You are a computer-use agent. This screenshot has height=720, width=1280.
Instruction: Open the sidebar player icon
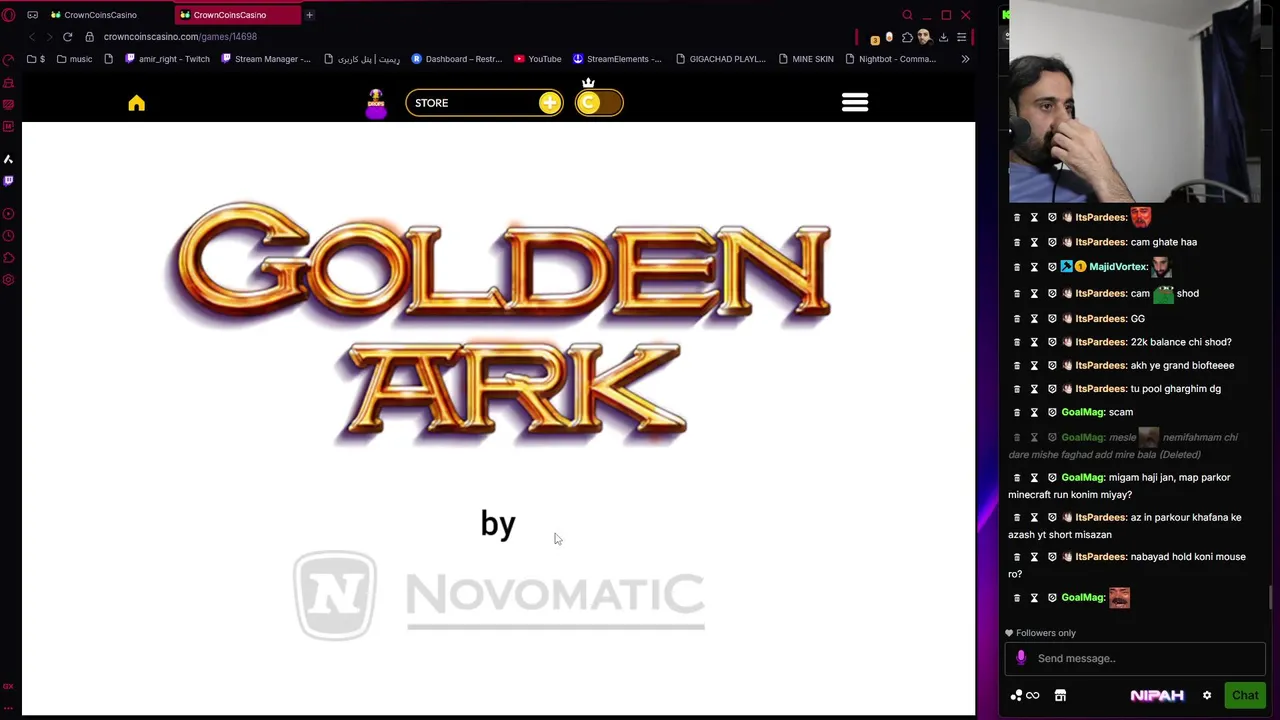pos(8,214)
